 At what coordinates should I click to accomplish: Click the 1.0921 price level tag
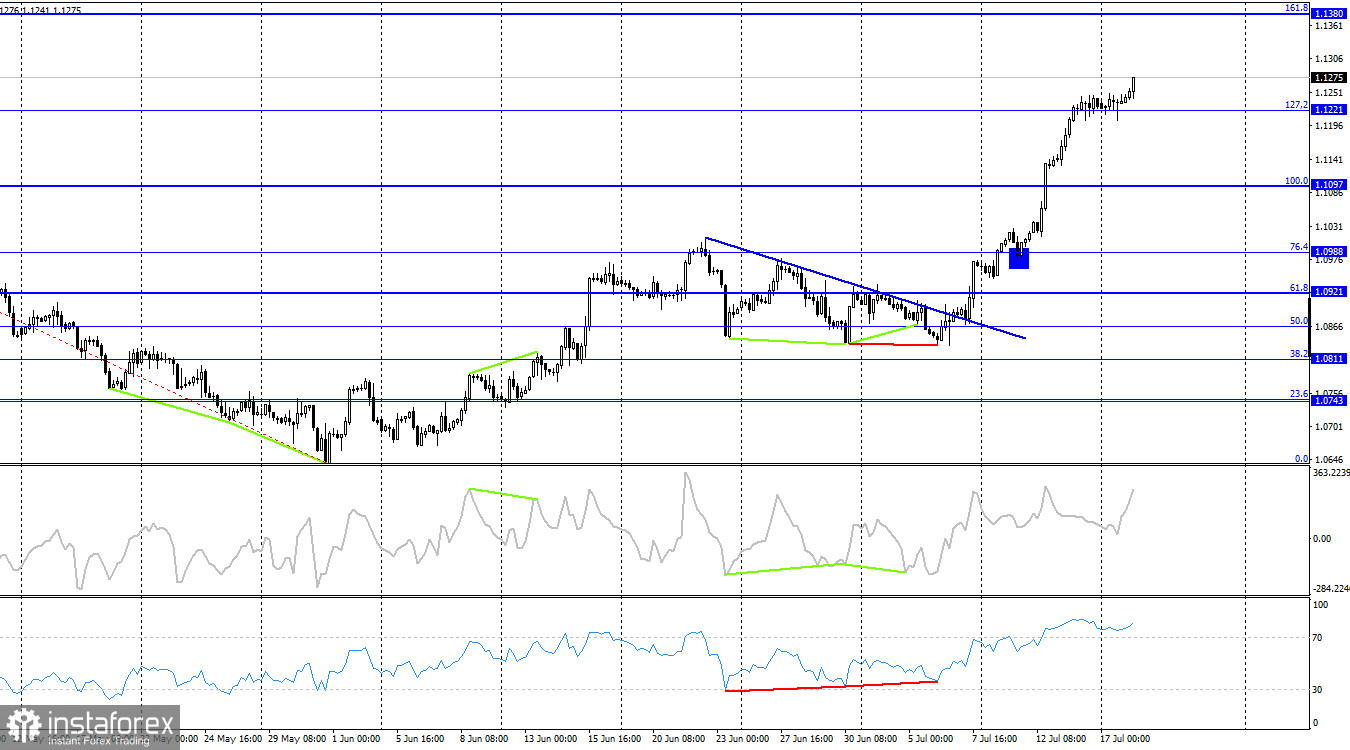(x=1330, y=292)
